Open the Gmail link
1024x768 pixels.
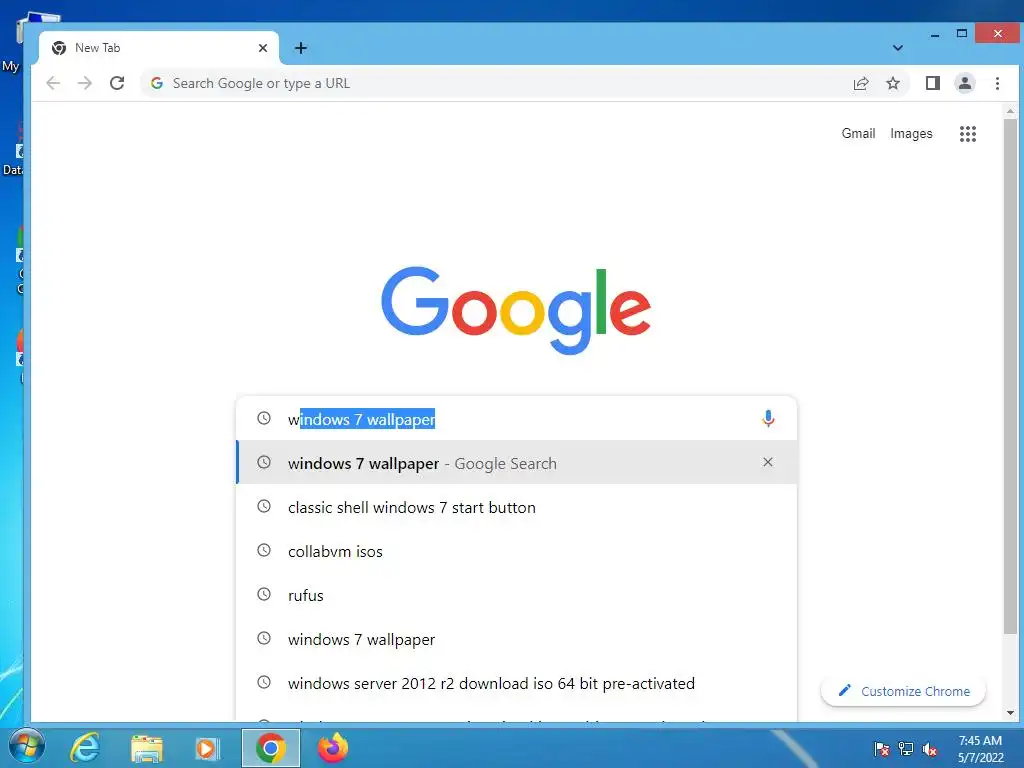coord(858,133)
